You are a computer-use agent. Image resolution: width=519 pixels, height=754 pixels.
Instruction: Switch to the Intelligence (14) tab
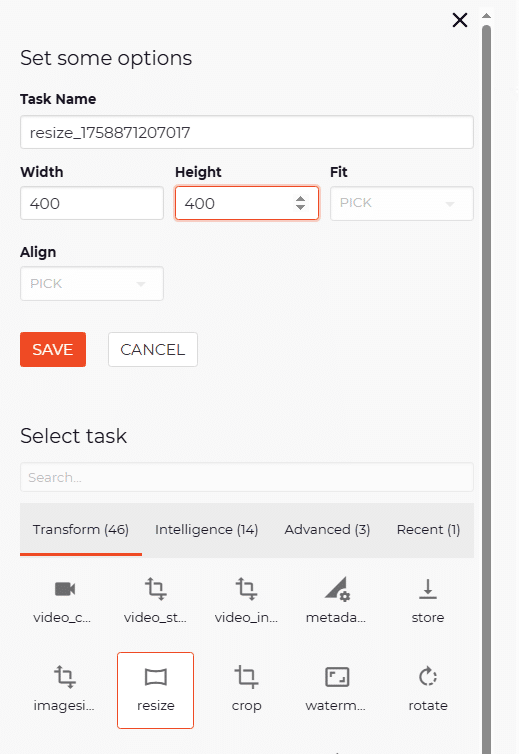tap(207, 529)
